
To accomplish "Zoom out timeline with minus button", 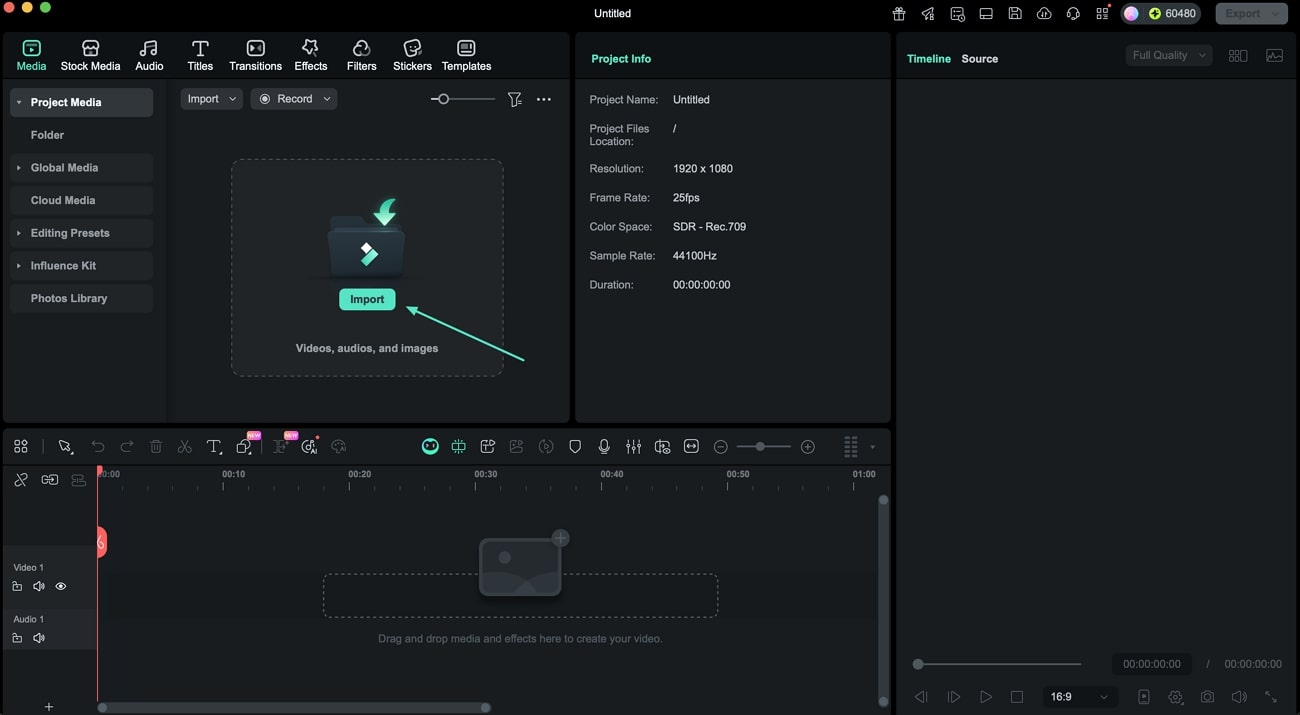I will click(x=721, y=447).
